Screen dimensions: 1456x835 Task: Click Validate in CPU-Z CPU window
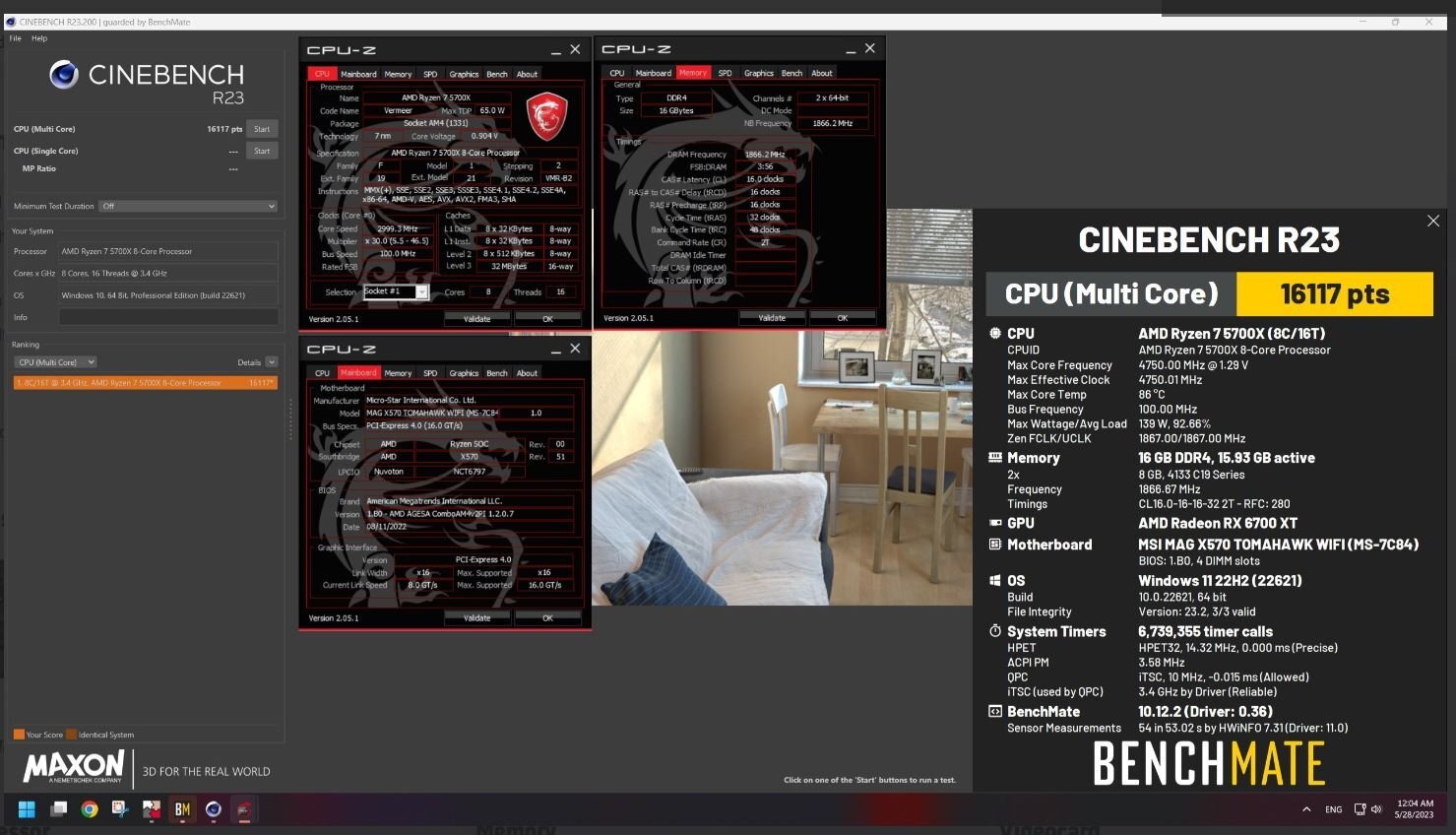(477, 319)
